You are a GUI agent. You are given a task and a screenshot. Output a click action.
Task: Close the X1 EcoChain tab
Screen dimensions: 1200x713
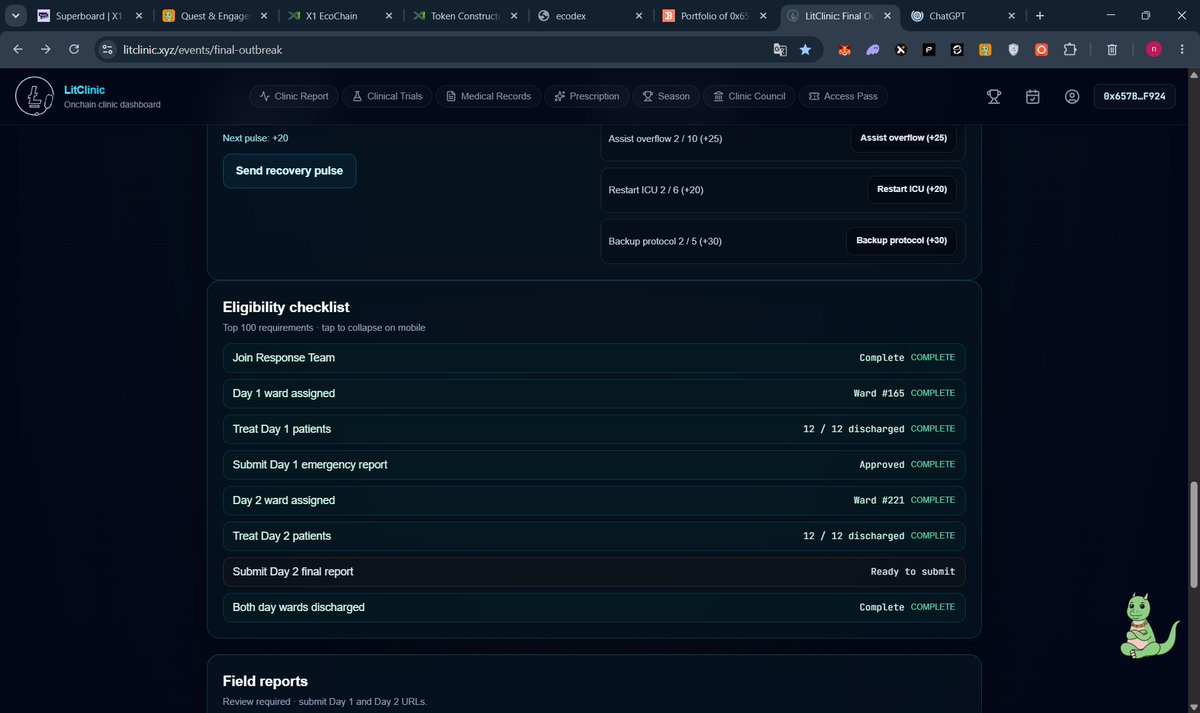coord(387,16)
